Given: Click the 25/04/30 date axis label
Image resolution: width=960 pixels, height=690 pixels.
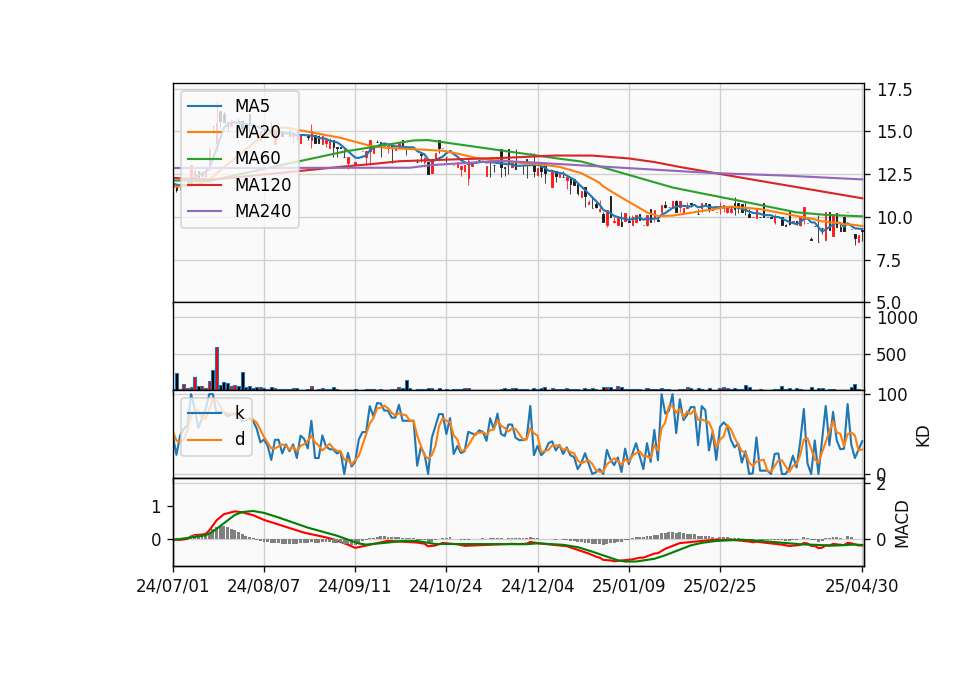Looking at the screenshot, I should 862,586.
